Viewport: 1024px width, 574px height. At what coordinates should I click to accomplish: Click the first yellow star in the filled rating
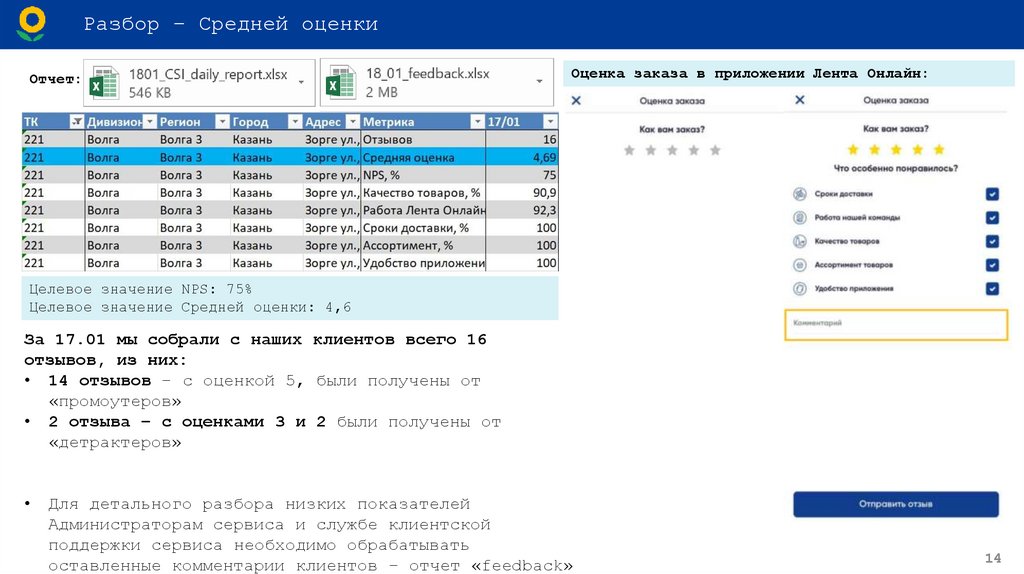coord(853,150)
